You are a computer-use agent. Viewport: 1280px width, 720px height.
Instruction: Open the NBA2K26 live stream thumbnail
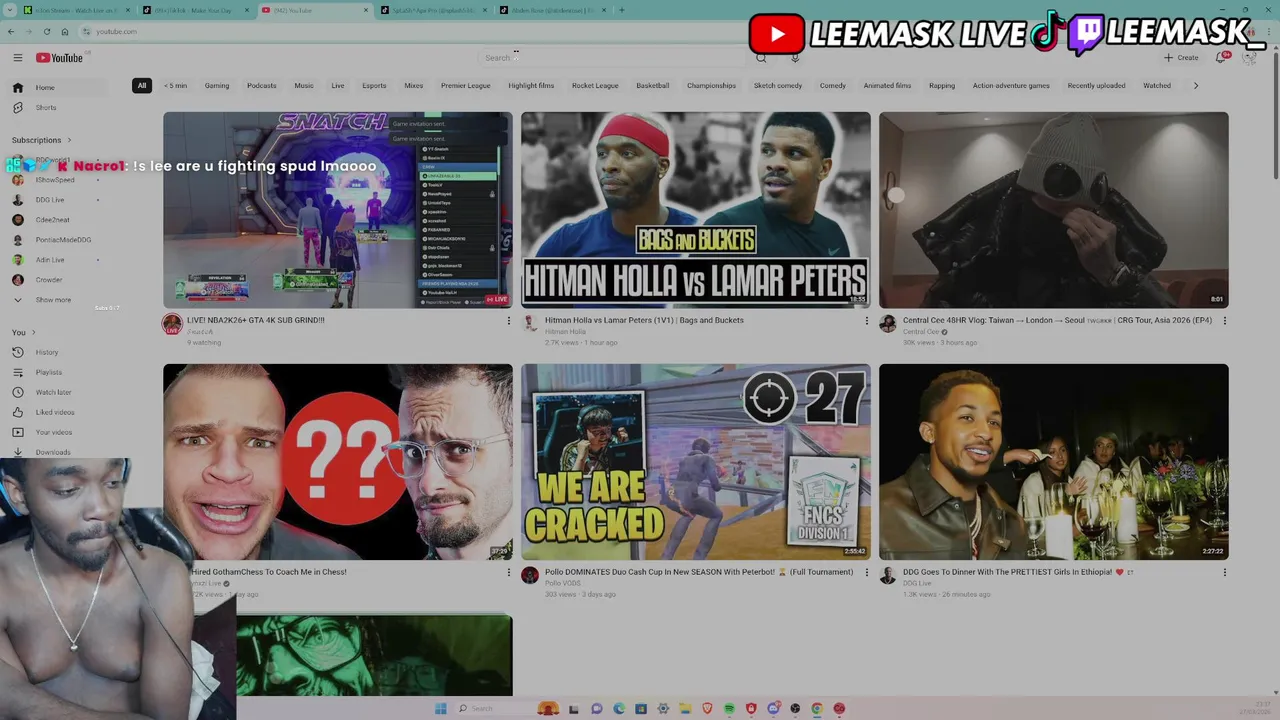click(x=338, y=210)
